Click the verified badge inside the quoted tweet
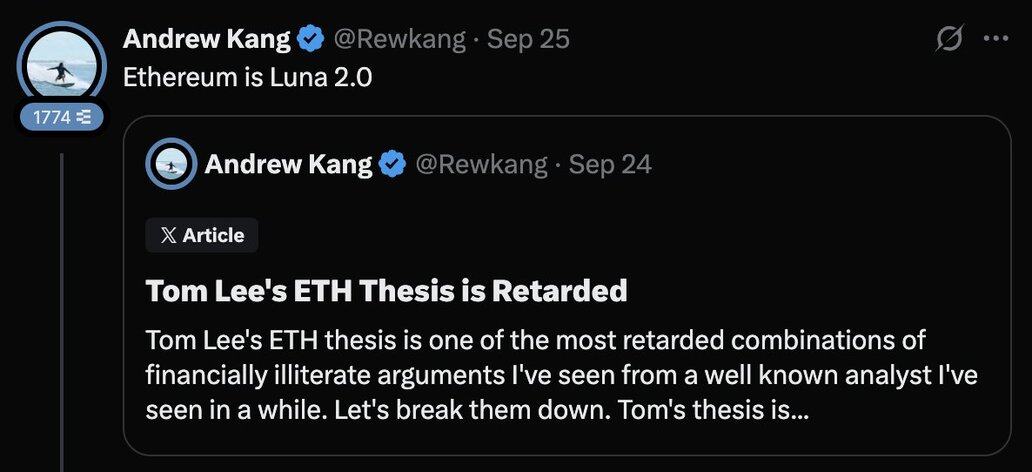 pyautogui.click(x=393, y=164)
